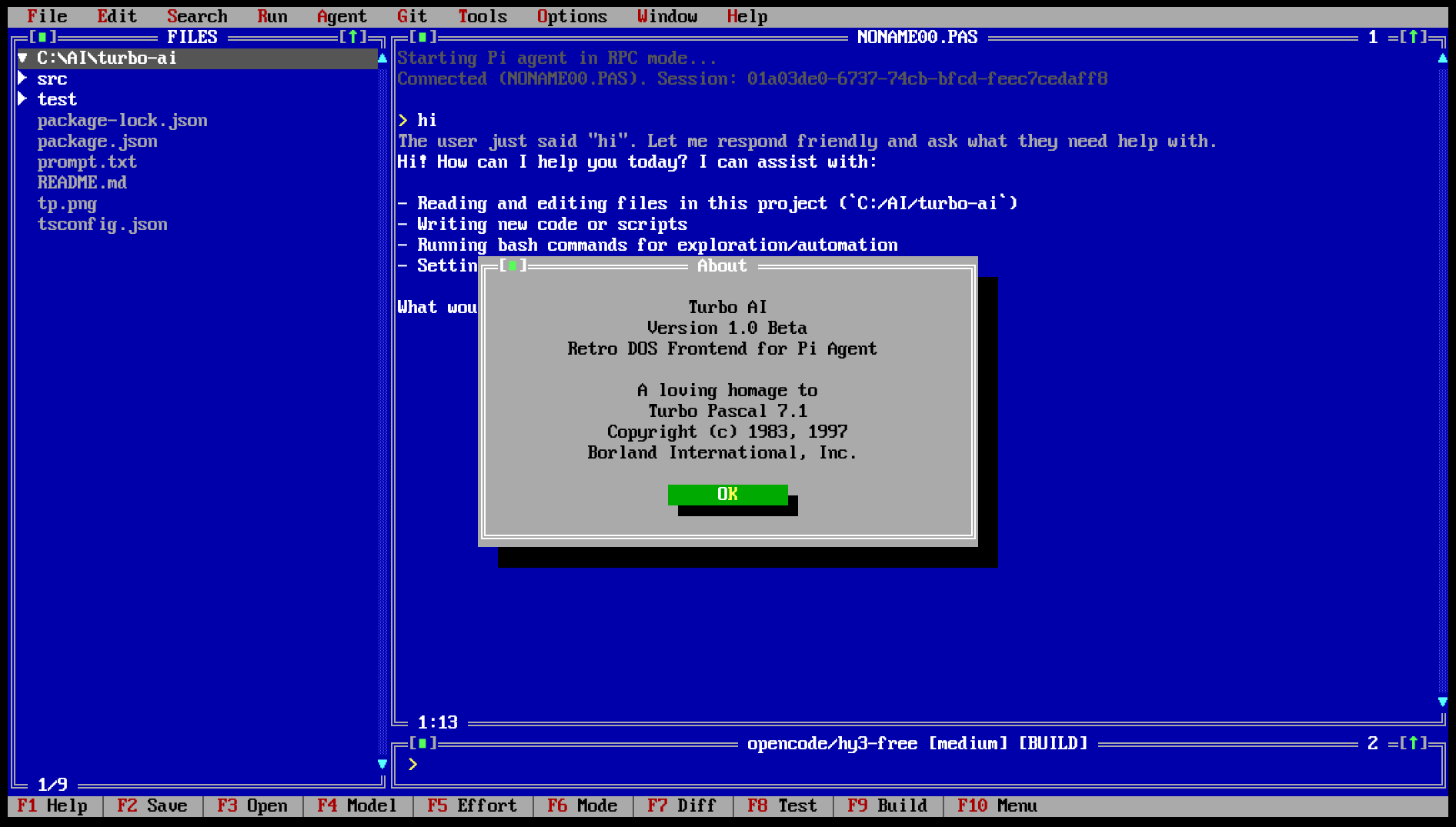Click F1 Help in status bar
Viewport: 1456px width, 827px height.
(x=52, y=805)
